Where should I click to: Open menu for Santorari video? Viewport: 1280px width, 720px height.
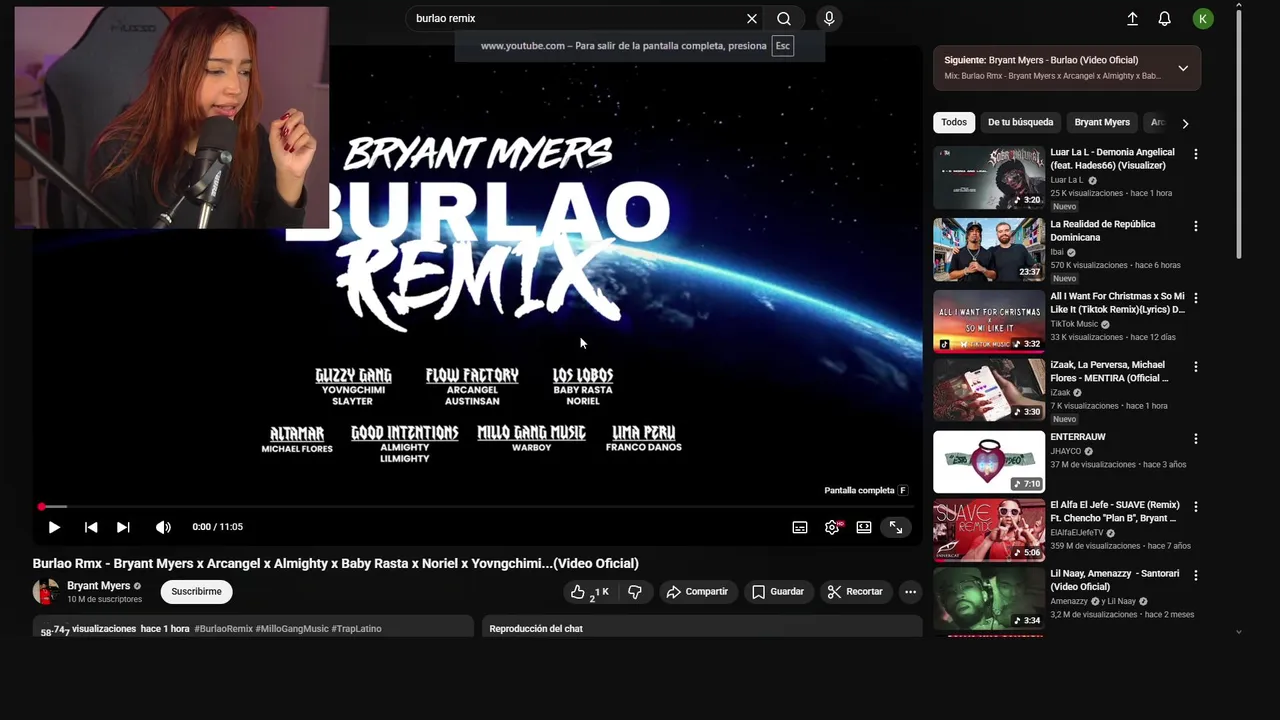[x=1195, y=575]
